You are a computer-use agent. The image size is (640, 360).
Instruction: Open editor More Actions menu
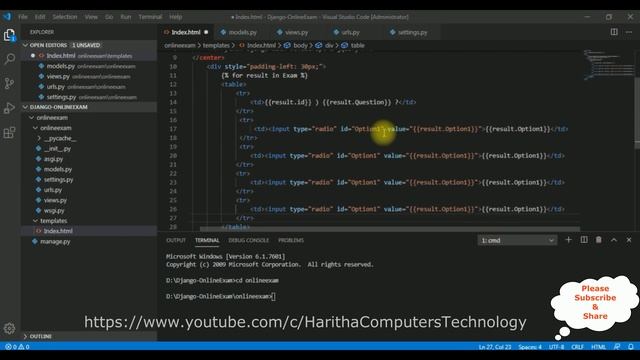(x=629, y=32)
